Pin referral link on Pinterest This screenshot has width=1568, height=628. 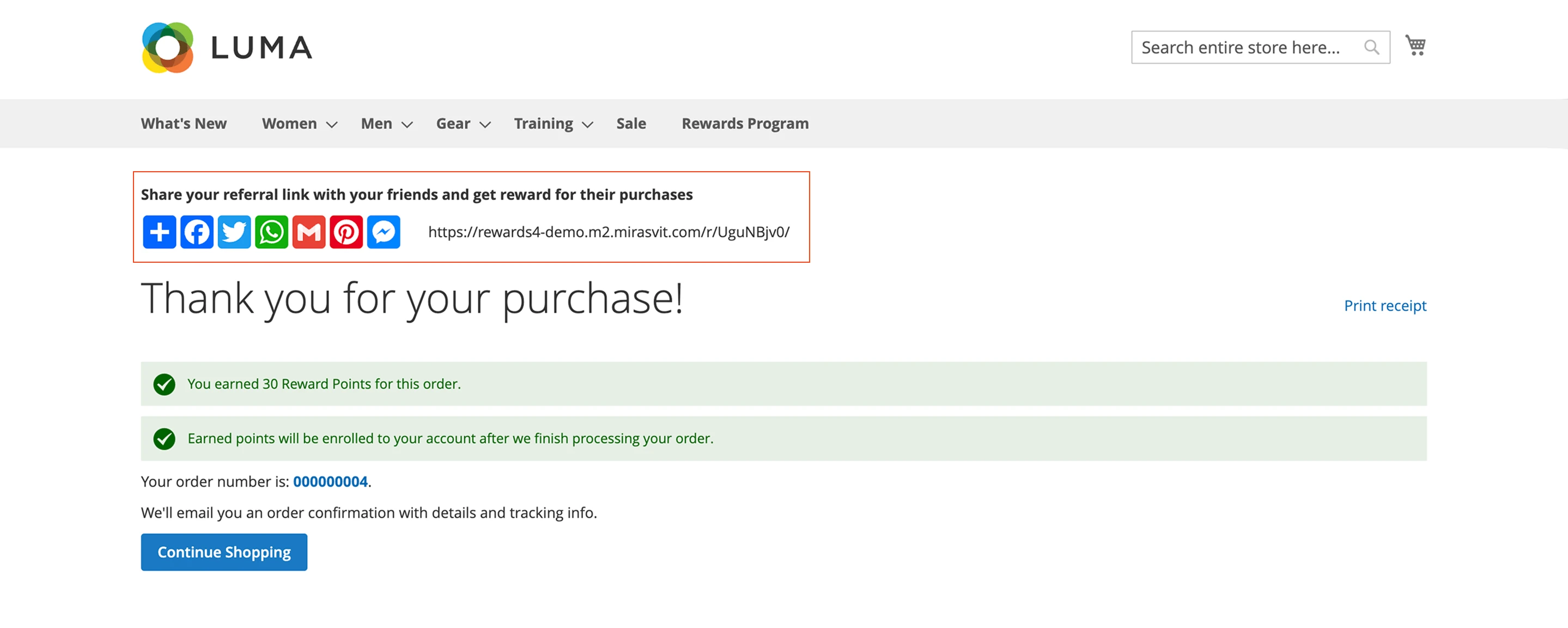(x=347, y=232)
